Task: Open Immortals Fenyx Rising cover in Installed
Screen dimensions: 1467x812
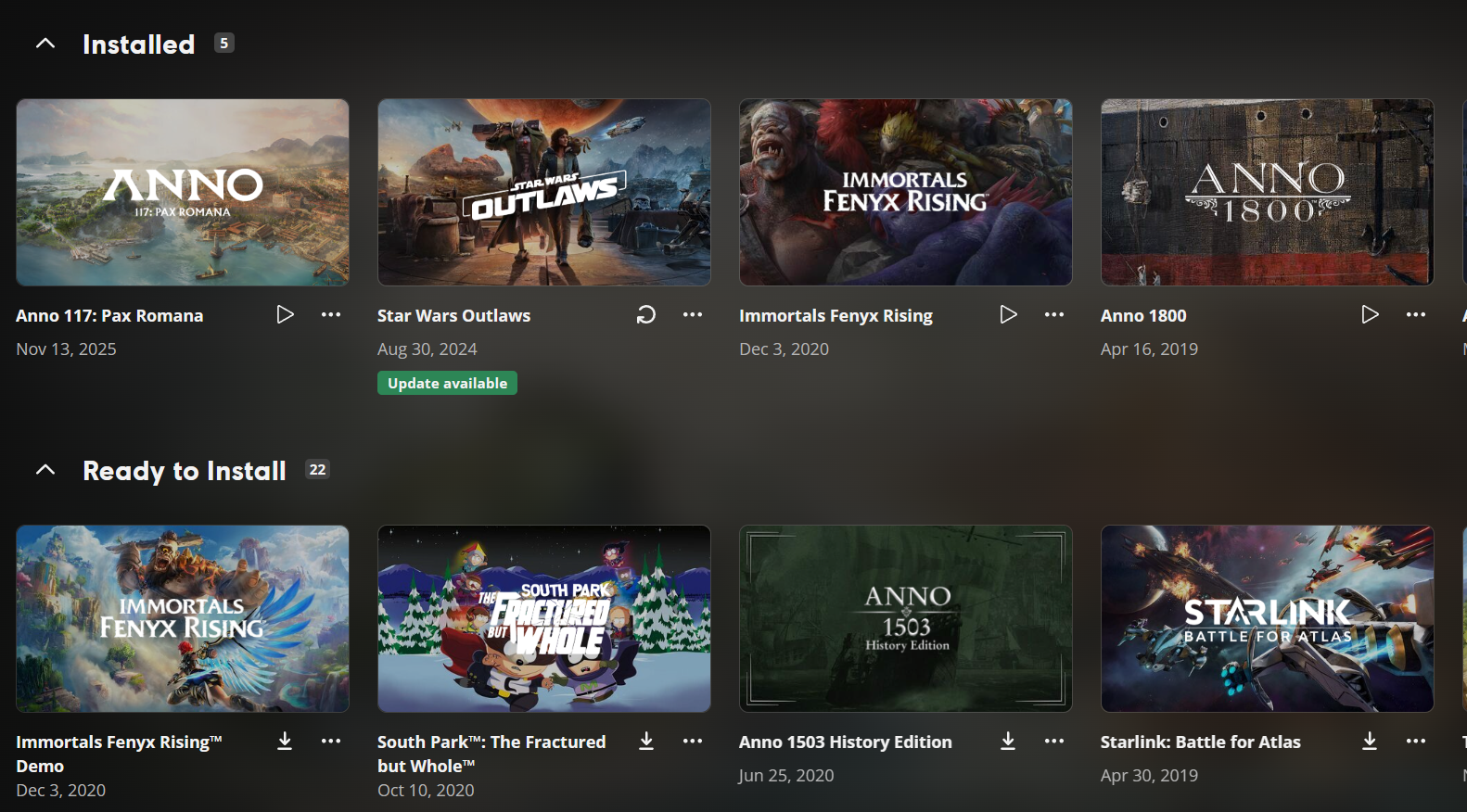Action: 906,193
